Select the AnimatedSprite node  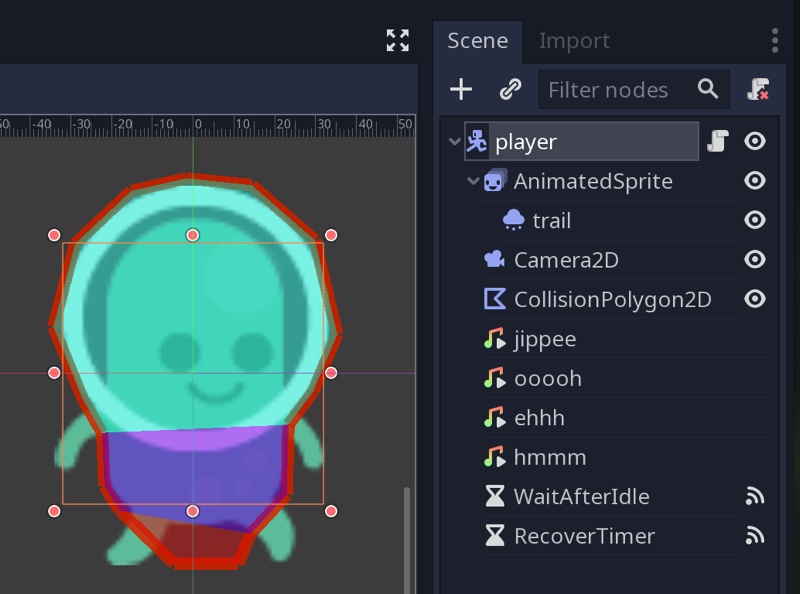coord(593,181)
